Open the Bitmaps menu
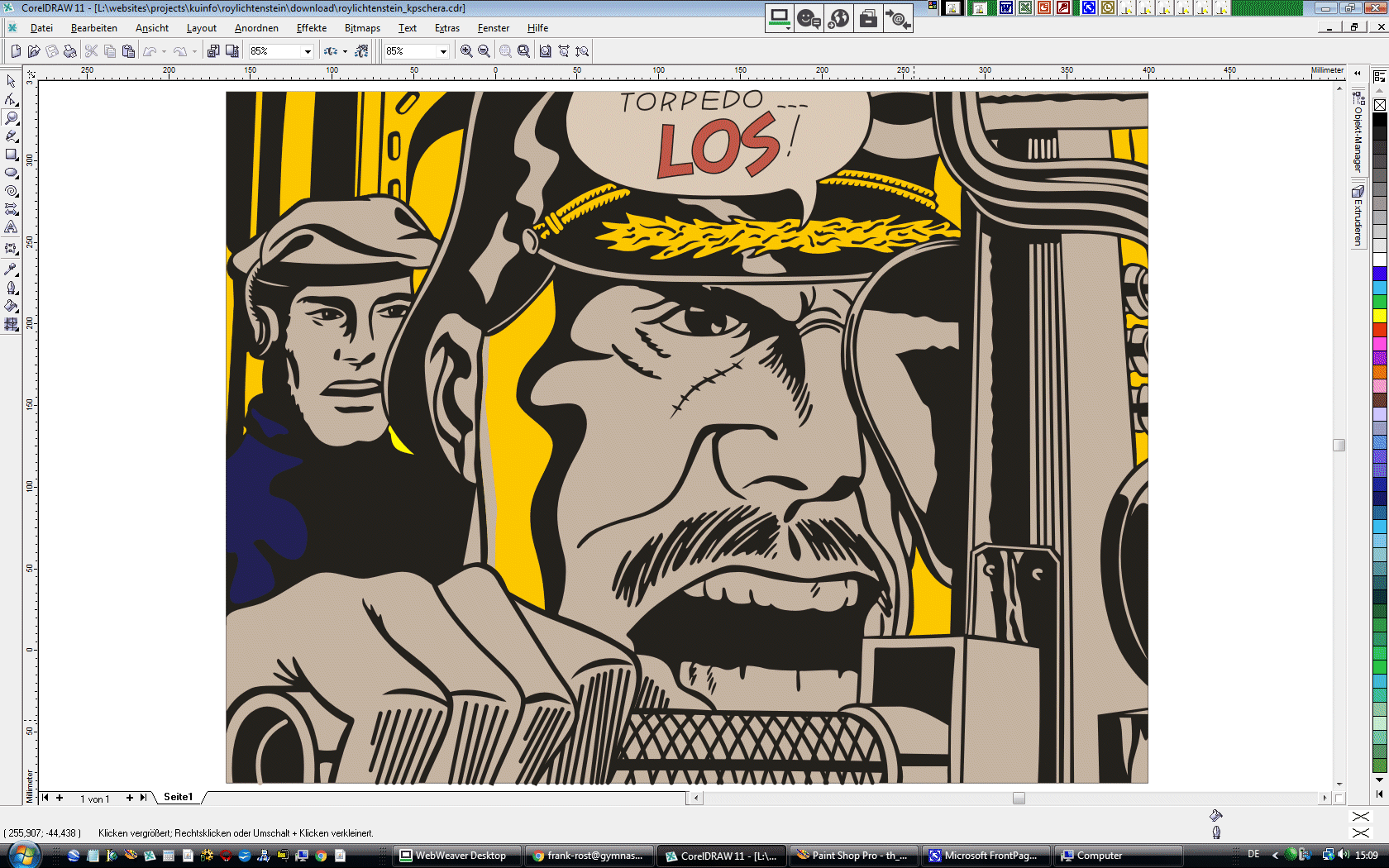The height and width of the screenshot is (868, 1389). click(362, 28)
